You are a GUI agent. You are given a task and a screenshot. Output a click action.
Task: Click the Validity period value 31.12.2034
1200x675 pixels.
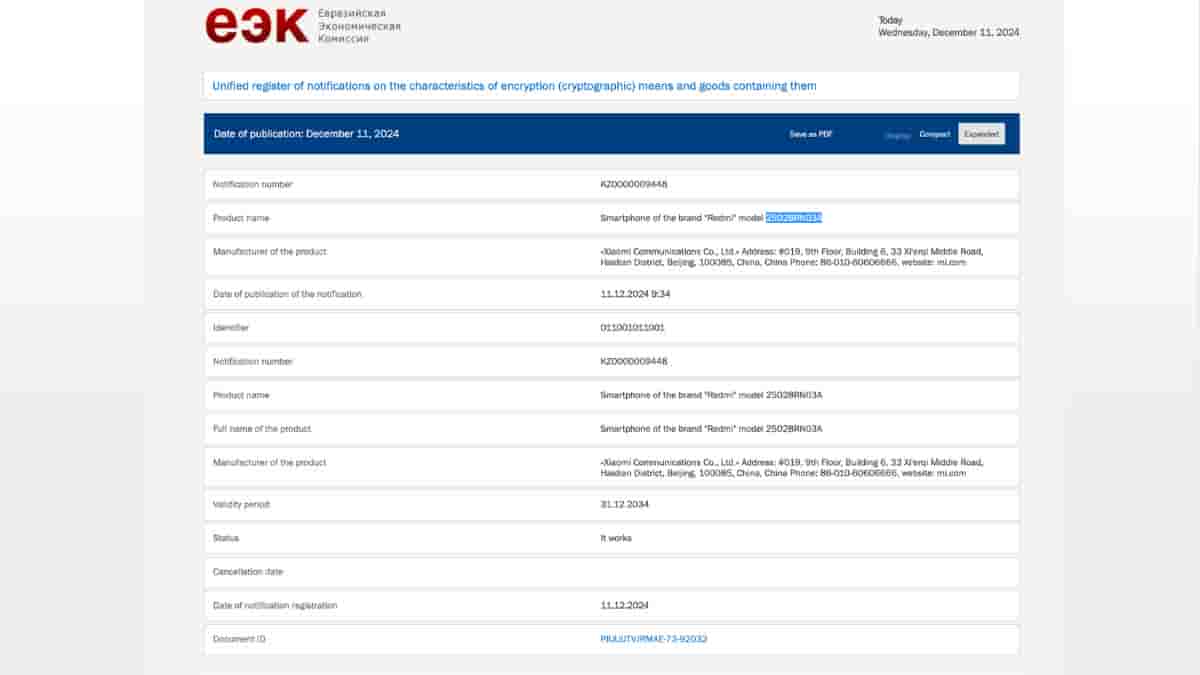(x=624, y=505)
